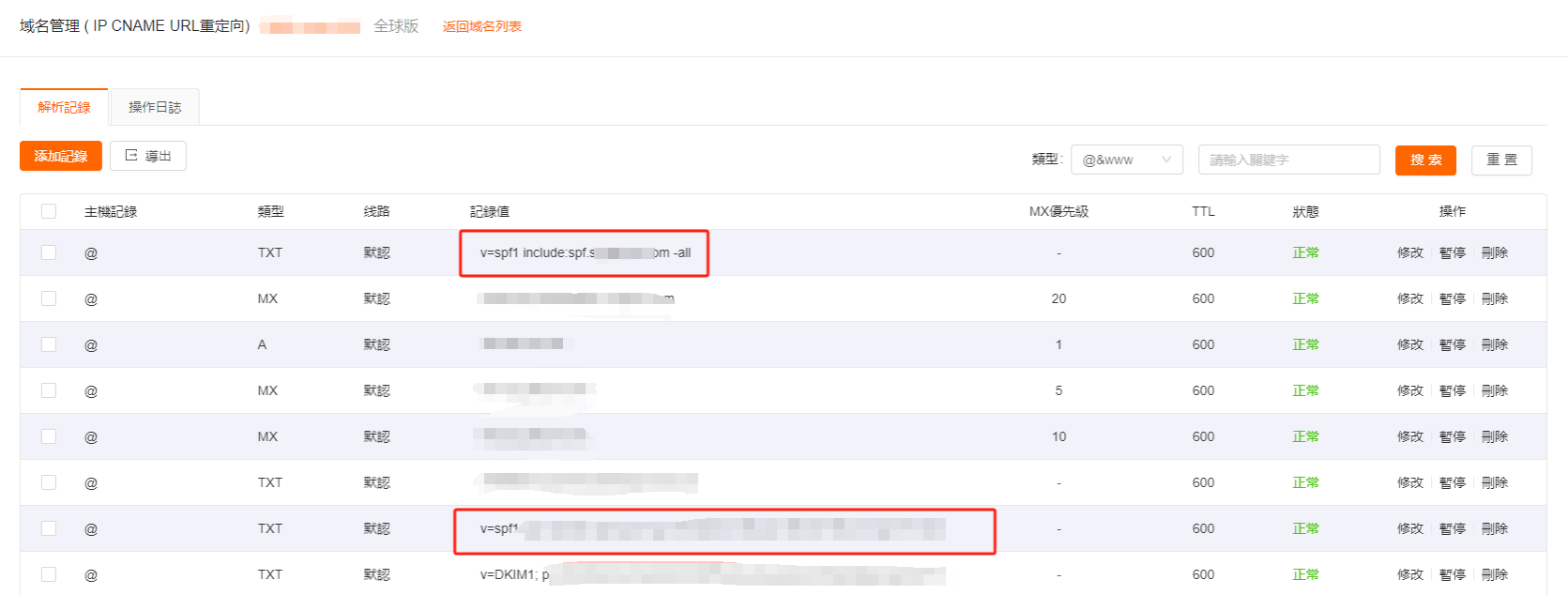Viewport: 1568px width, 595px height.
Task: Focus the keyword search input field
Action: (x=1288, y=160)
